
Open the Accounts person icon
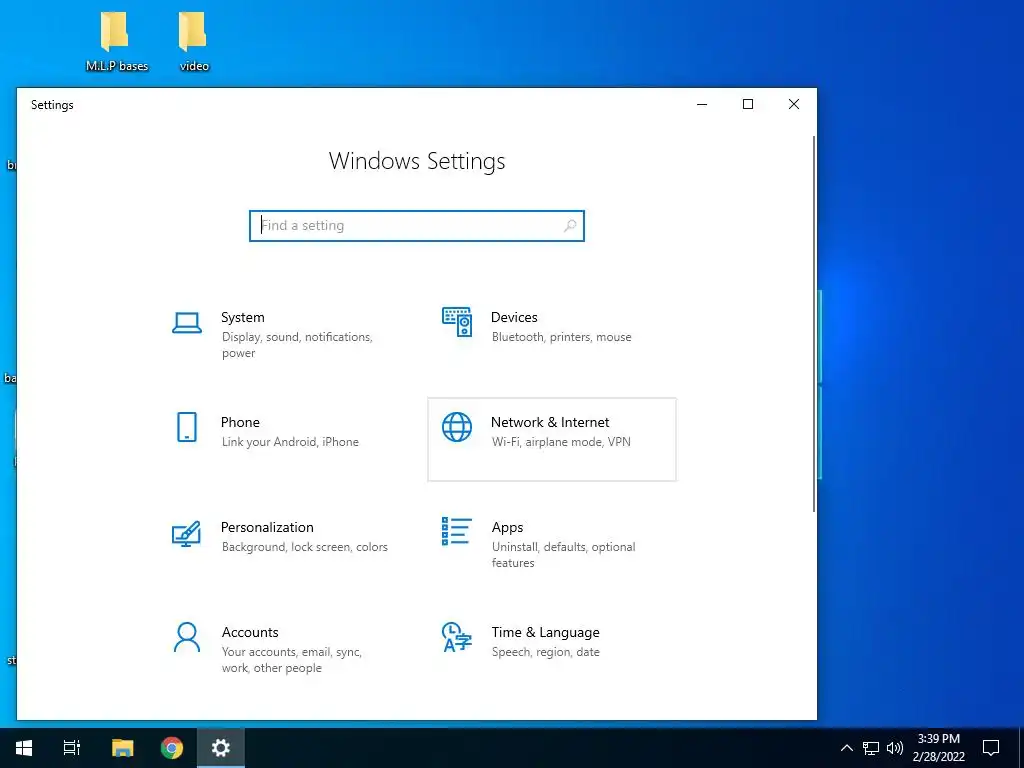click(x=187, y=637)
